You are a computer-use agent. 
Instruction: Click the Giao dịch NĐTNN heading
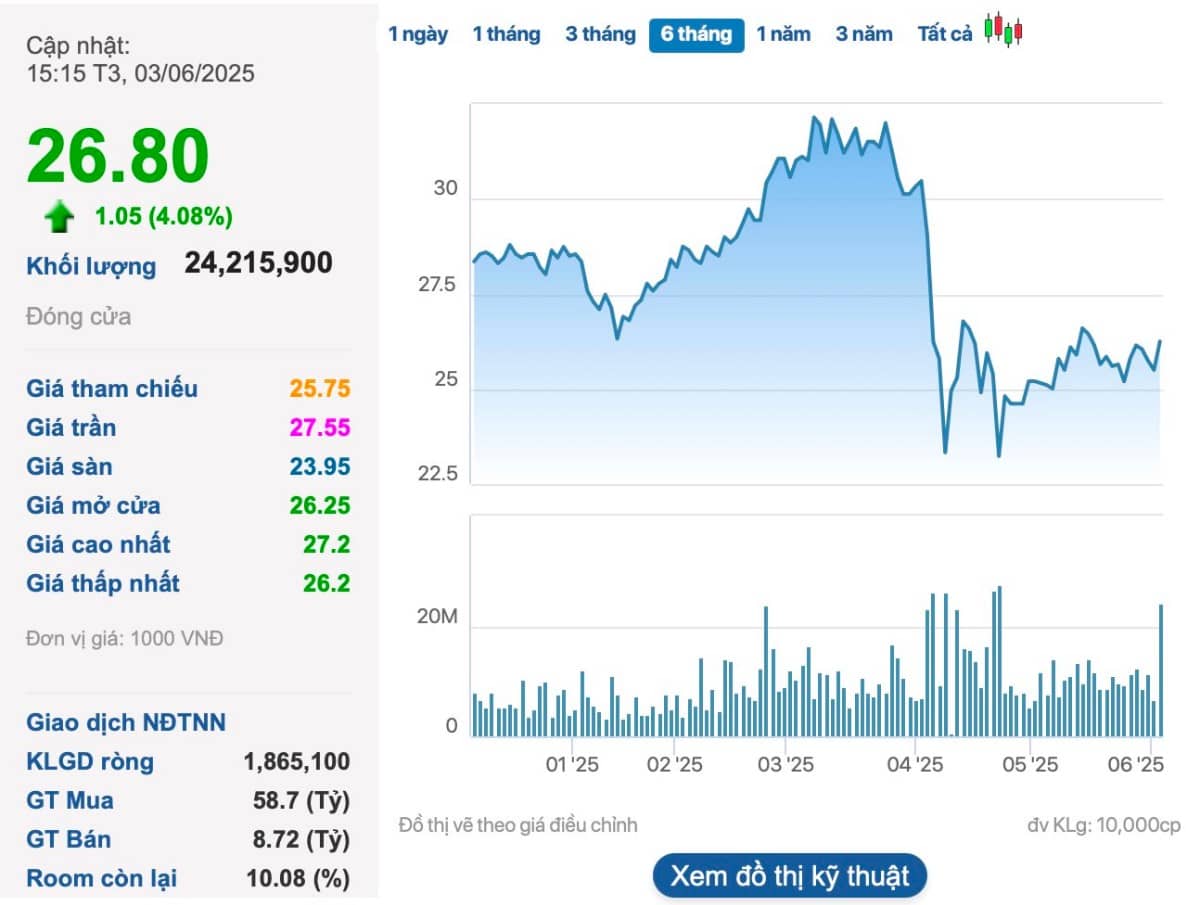(126, 723)
